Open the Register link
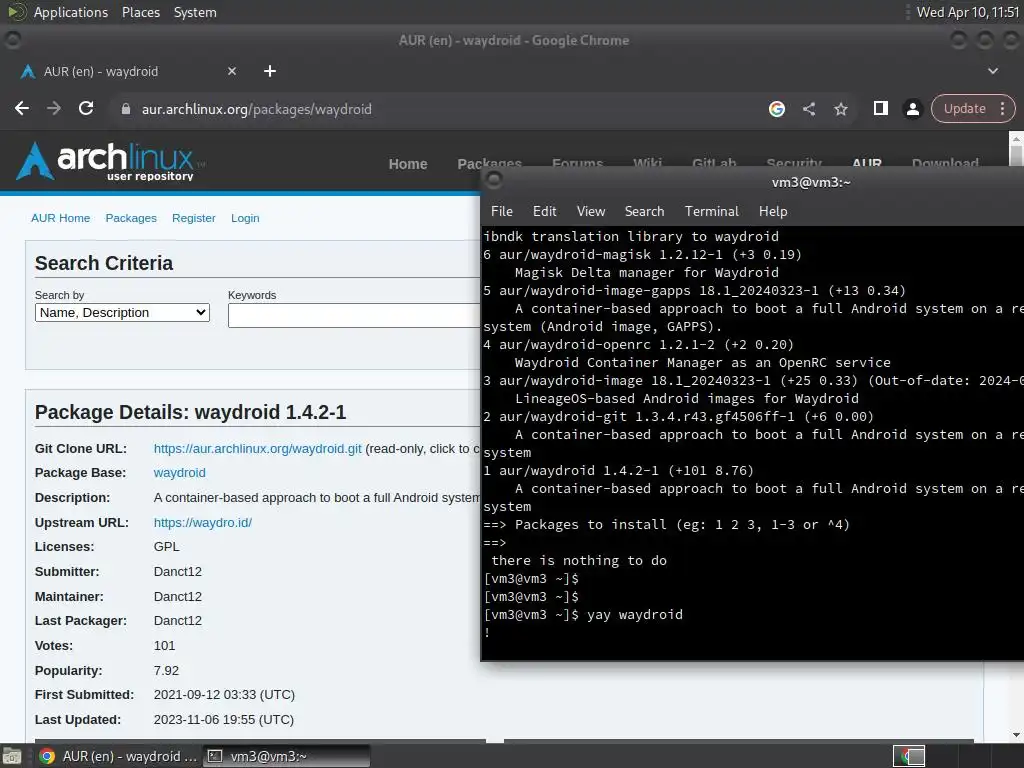The width and height of the screenshot is (1024, 768). coord(194,218)
